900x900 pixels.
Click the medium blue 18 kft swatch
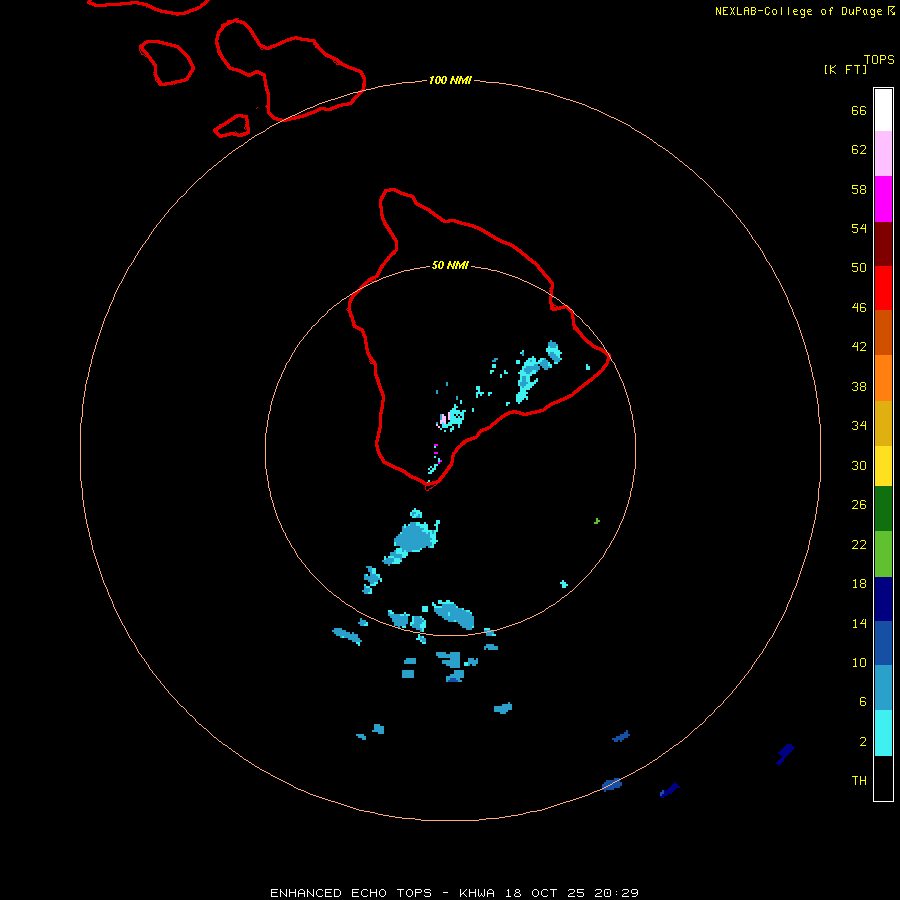(x=883, y=643)
